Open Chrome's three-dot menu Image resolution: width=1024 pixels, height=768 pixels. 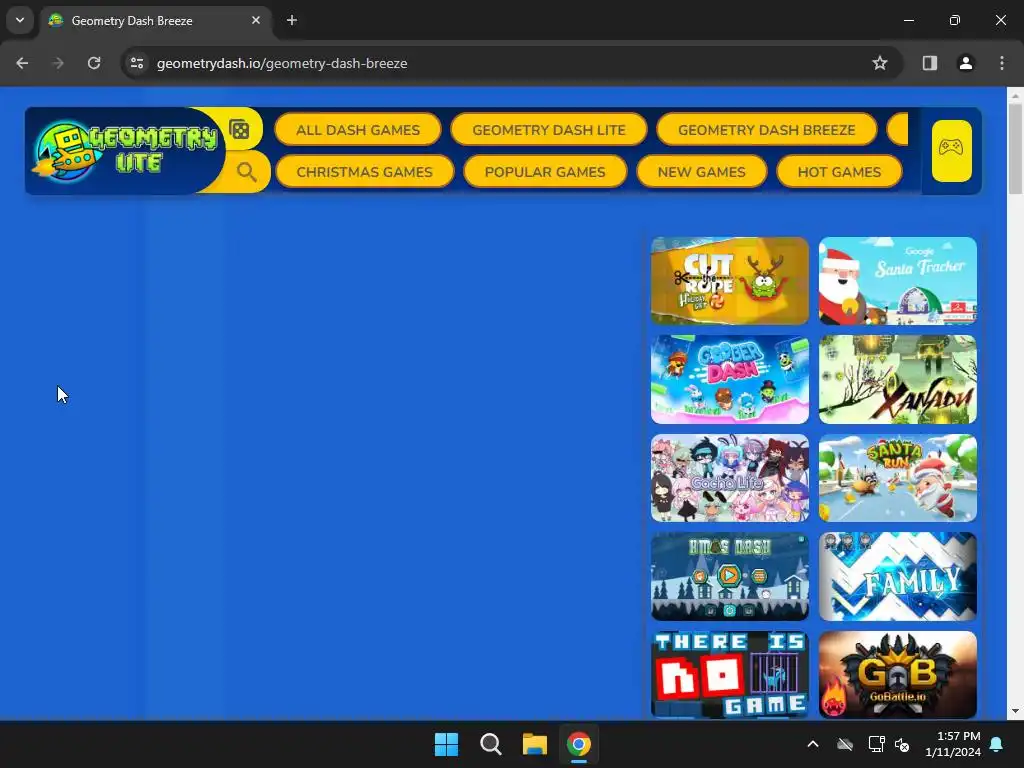tap(1002, 63)
